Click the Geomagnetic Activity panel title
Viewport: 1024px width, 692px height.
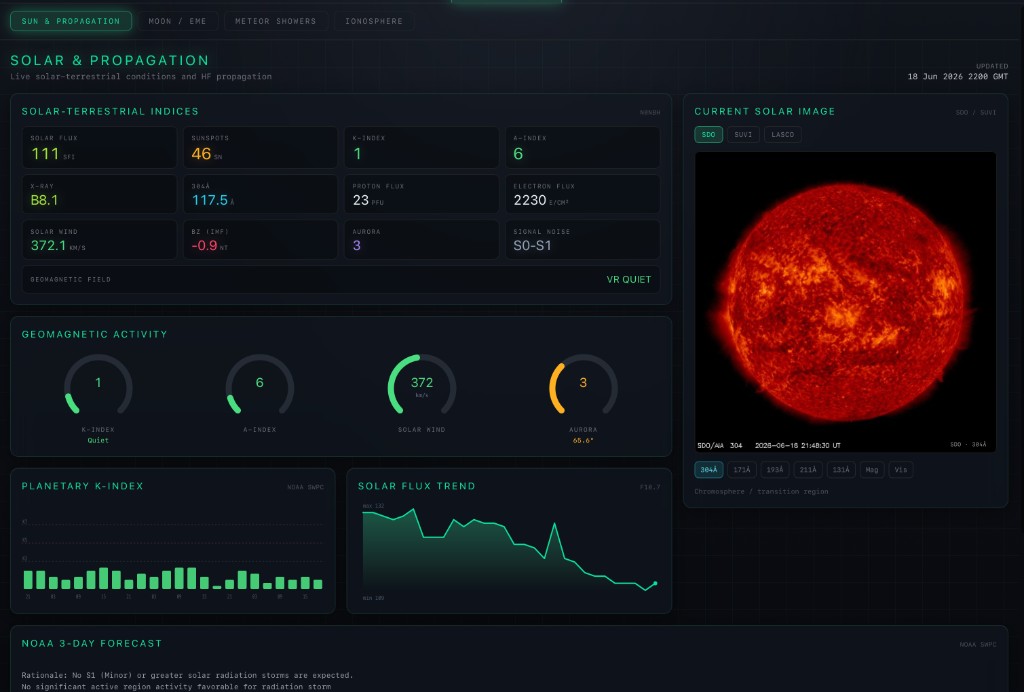95,334
